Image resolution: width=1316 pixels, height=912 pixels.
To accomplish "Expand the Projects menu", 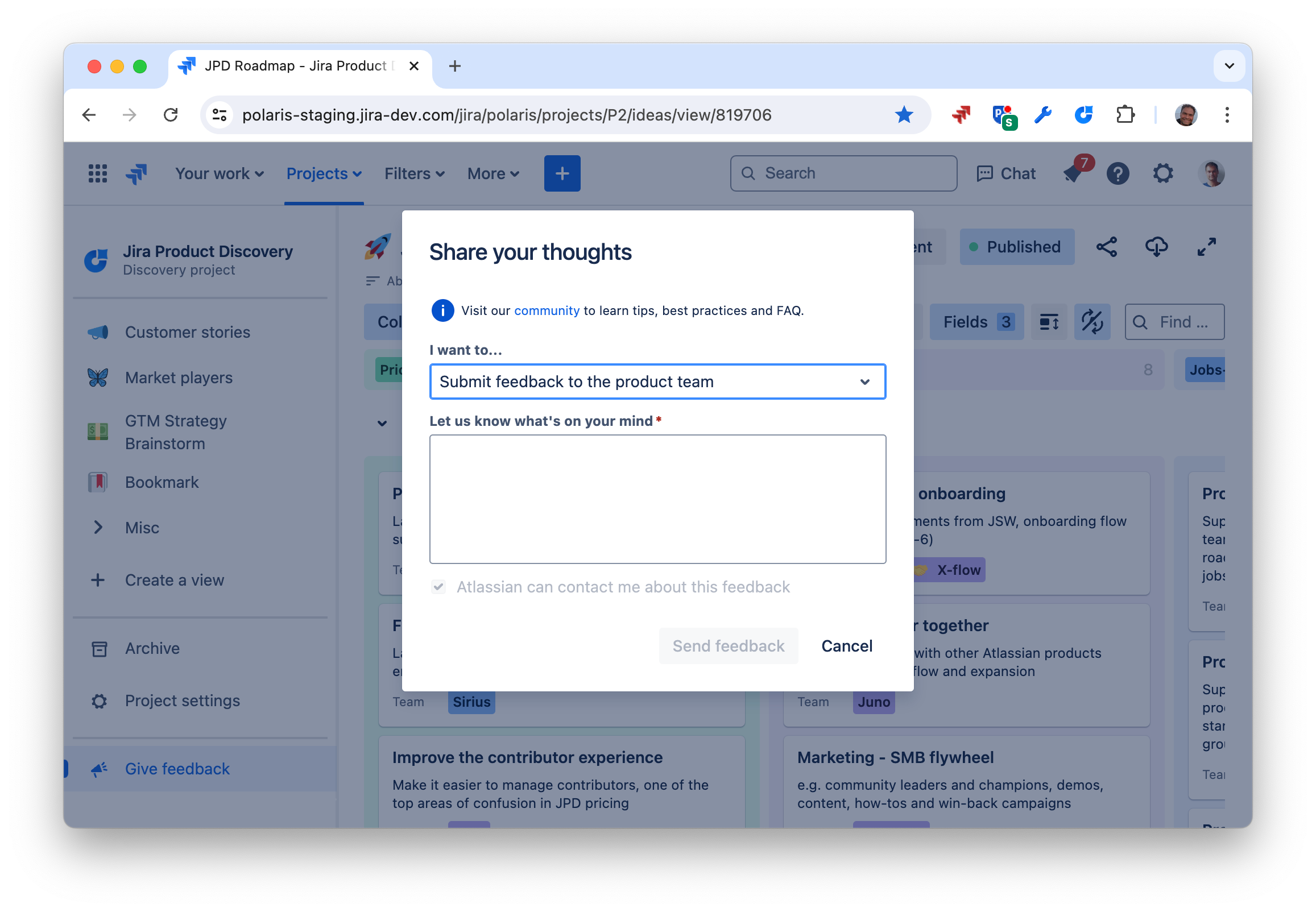I will click(x=324, y=173).
